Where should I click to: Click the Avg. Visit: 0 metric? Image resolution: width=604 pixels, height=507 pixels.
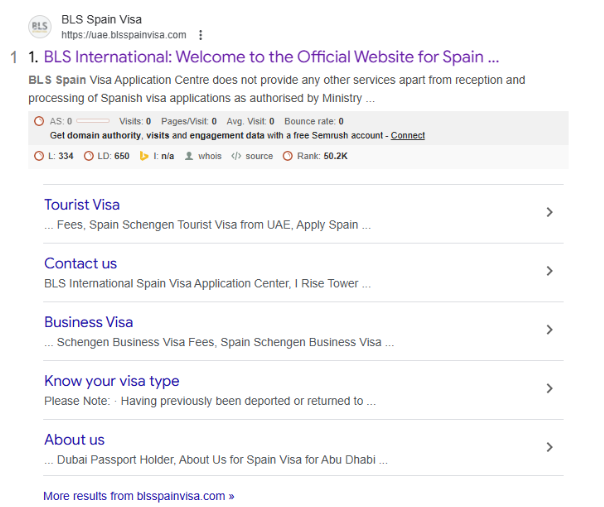pyautogui.click(x=250, y=121)
